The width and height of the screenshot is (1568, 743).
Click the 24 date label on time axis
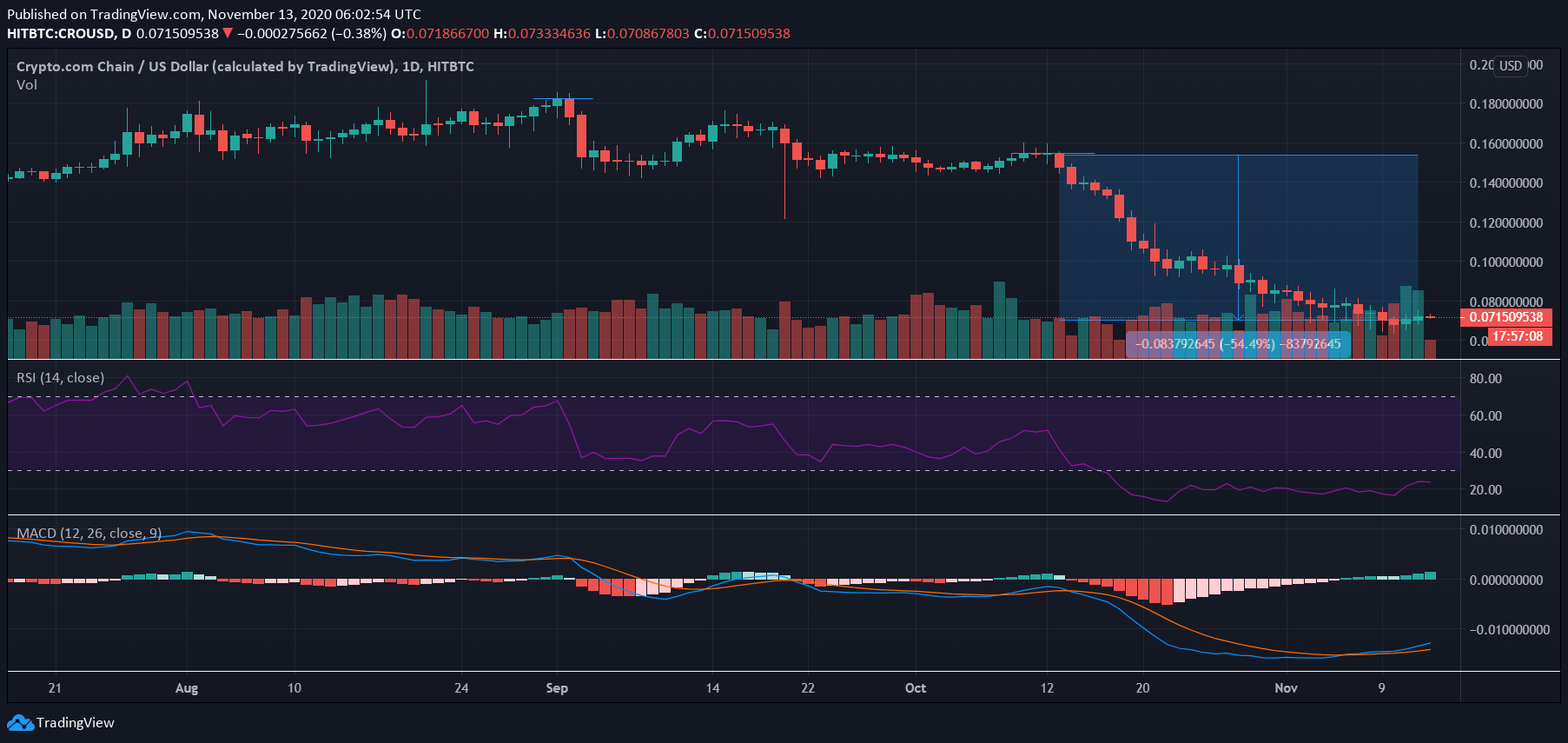coord(461,688)
